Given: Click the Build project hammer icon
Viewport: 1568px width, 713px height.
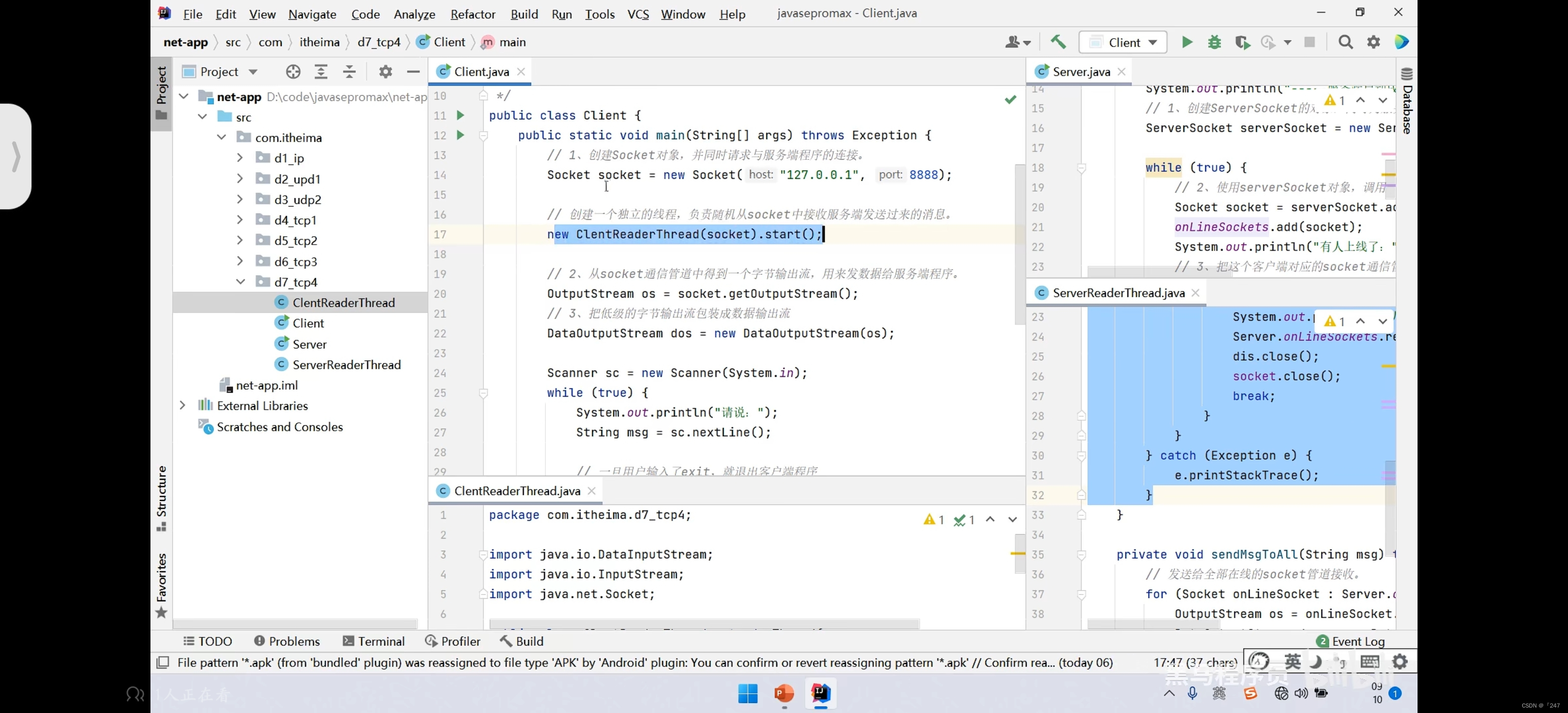Looking at the screenshot, I should pyautogui.click(x=1058, y=42).
